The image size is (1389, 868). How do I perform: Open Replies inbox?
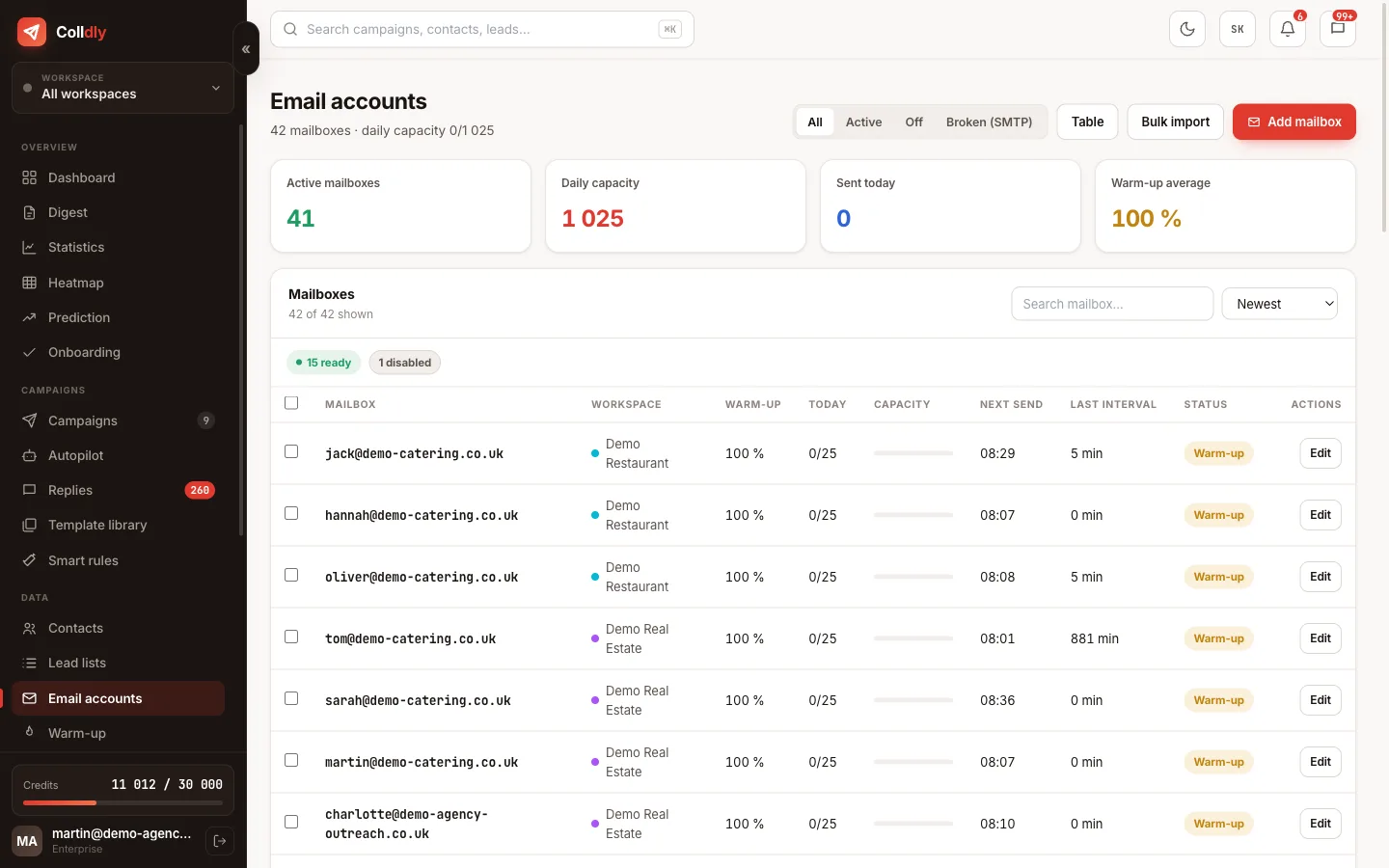pyautogui.click(x=118, y=490)
